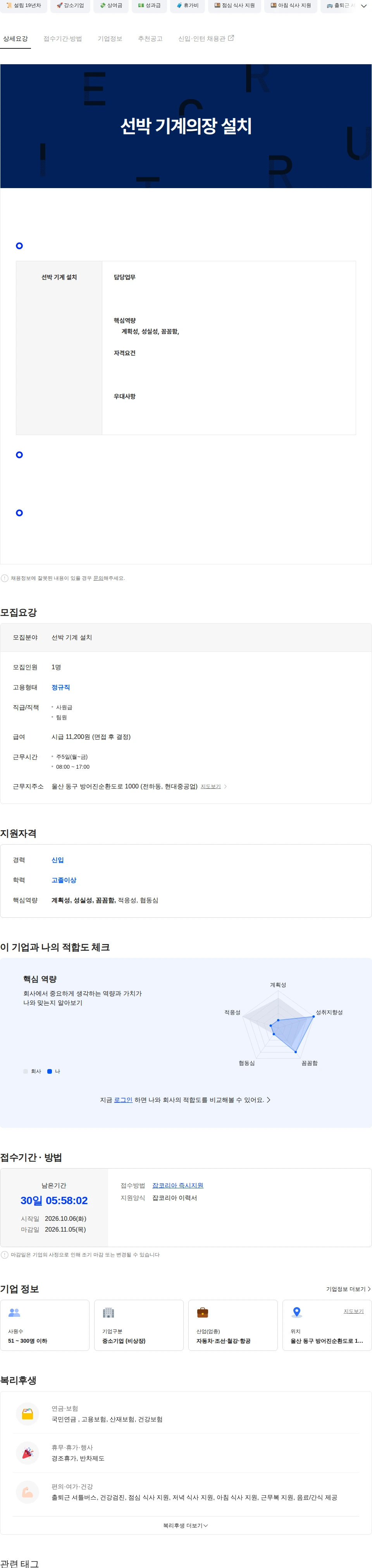Click the 사원수 51 ~ 300명 이하 card
This screenshot has height=1568, width=372.
45,1325
